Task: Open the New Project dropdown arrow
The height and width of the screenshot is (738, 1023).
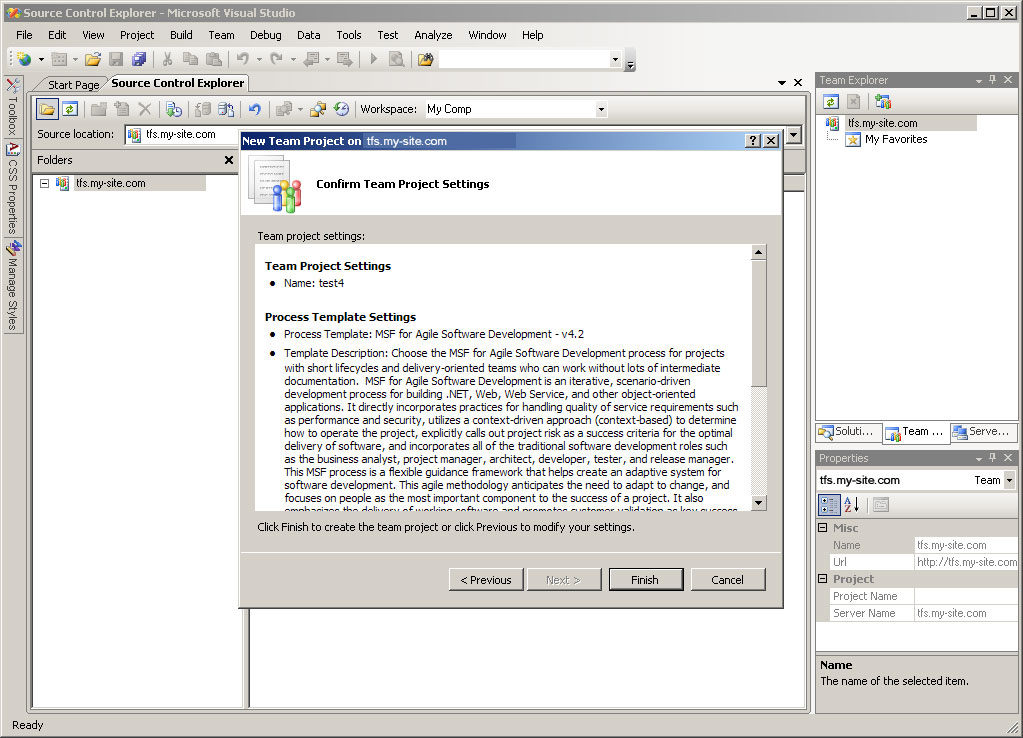Action: click(x=41, y=59)
